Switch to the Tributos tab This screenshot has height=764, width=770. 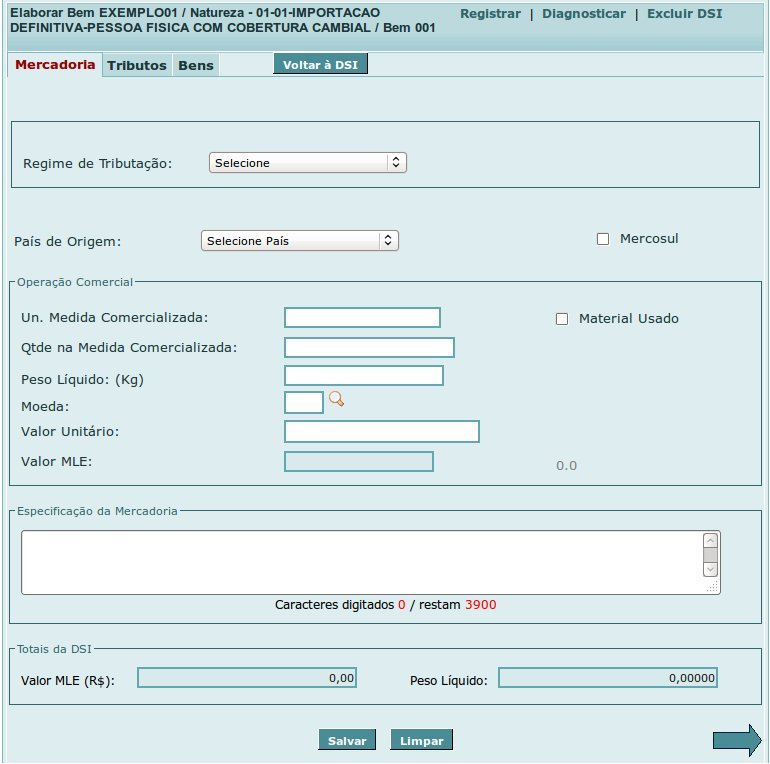137,66
